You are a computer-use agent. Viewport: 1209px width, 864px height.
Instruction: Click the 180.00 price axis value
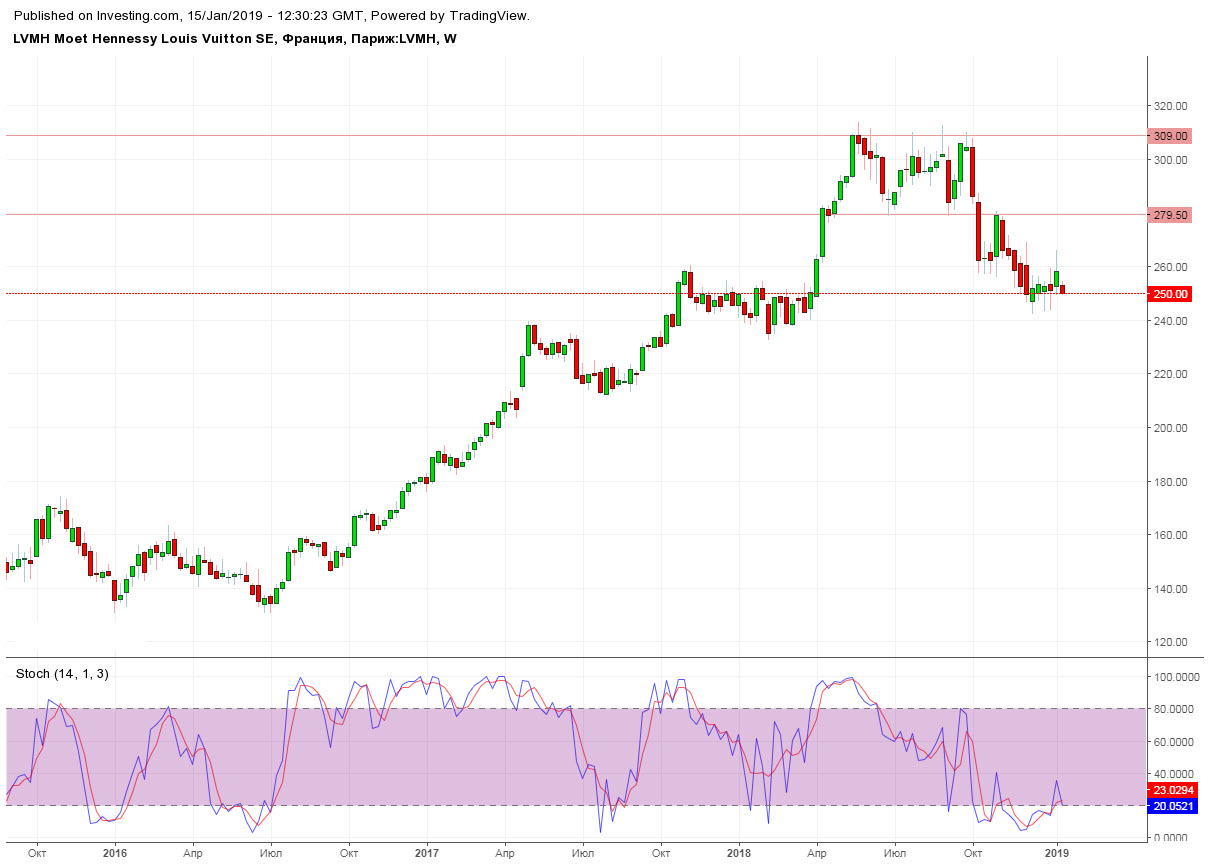pos(1170,482)
